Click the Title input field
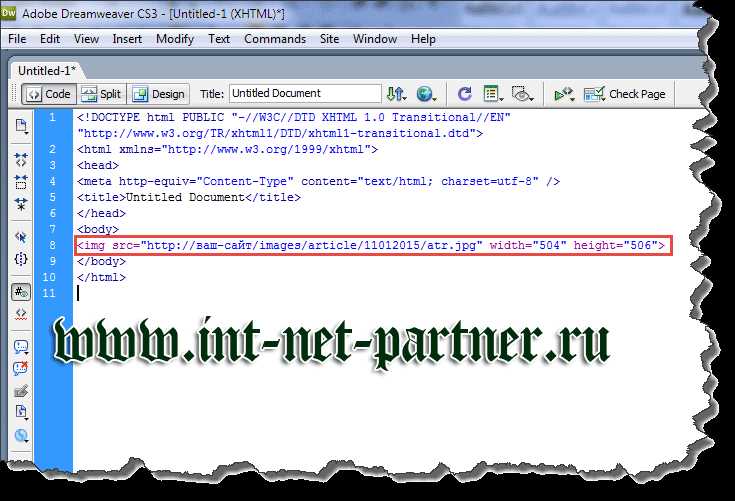Image resolution: width=735 pixels, height=501 pixels. (305, 93)
